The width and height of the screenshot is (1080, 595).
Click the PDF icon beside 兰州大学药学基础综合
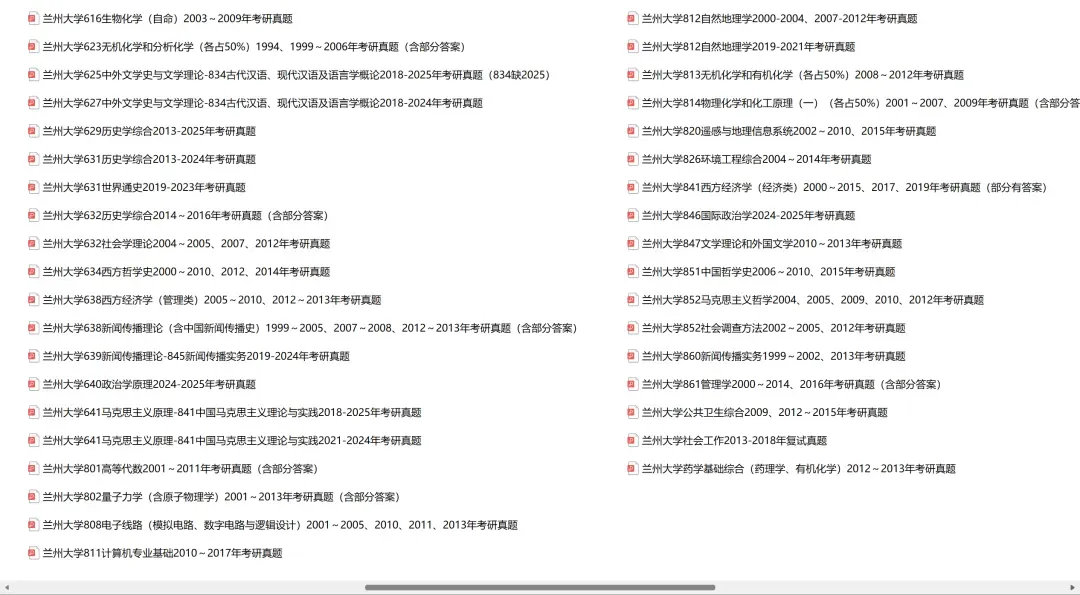(x=632, y=469)
